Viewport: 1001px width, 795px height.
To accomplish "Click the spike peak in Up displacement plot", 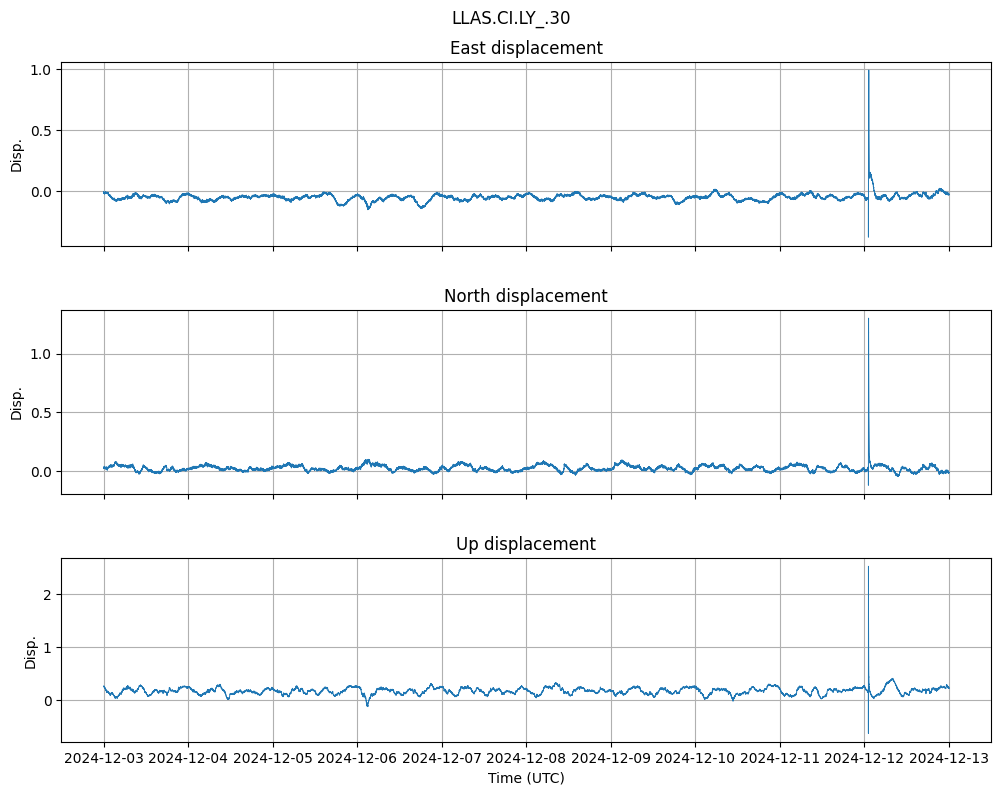I will click(868, 567).
